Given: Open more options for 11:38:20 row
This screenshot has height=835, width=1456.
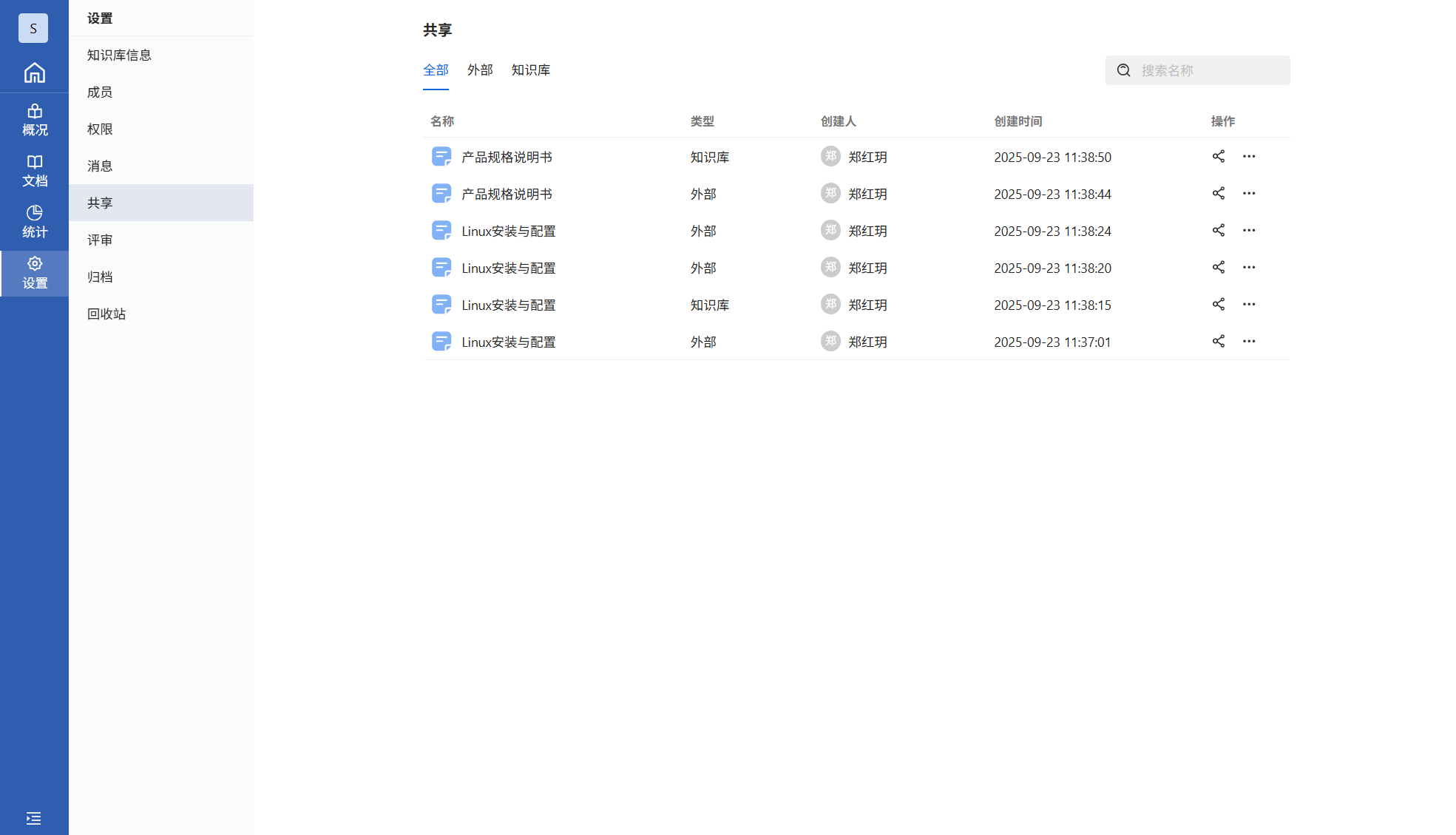Looking at the screenshot, I should pos(1248,267).
